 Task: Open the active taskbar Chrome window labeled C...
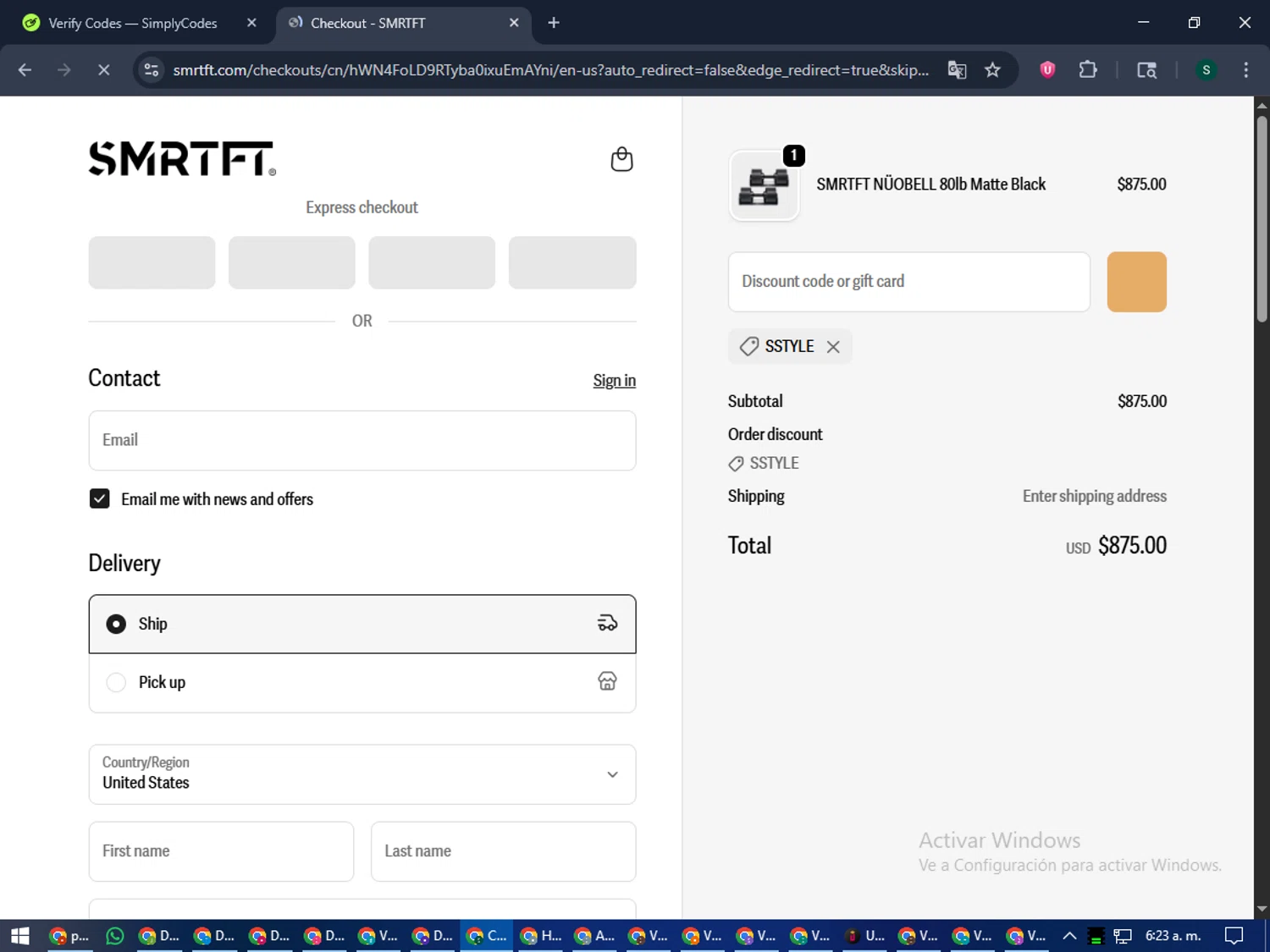pyautogui.click(x=487, y=936)
